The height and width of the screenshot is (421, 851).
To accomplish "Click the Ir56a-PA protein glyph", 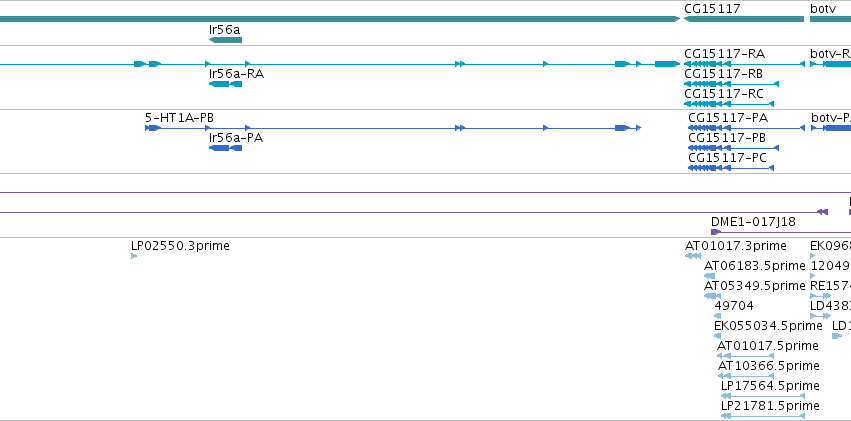I will click(x=225, y=148).
